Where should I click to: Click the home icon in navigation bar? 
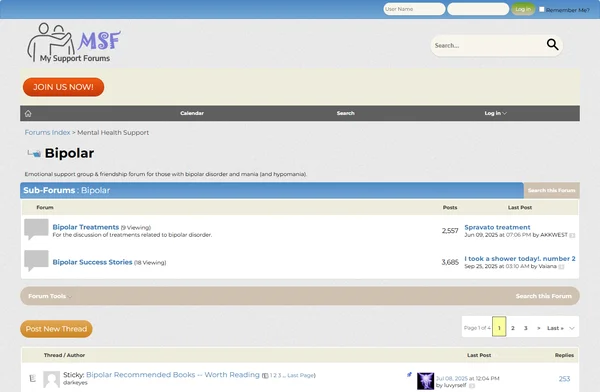tap(28, 113)
